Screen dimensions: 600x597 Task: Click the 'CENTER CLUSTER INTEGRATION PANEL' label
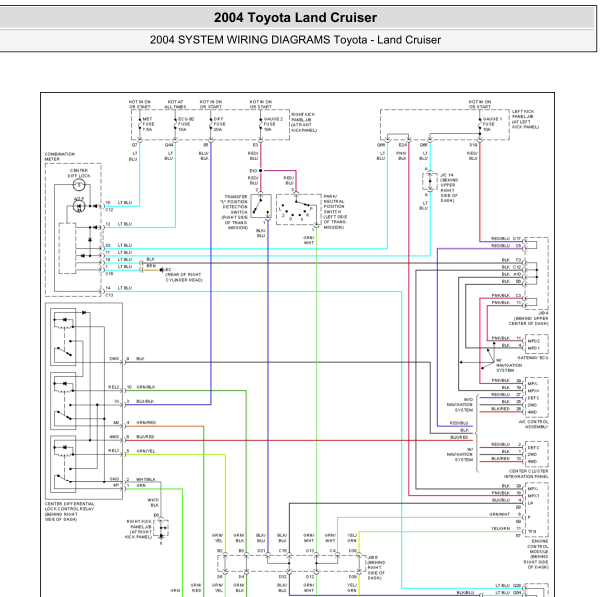point(526,474)
